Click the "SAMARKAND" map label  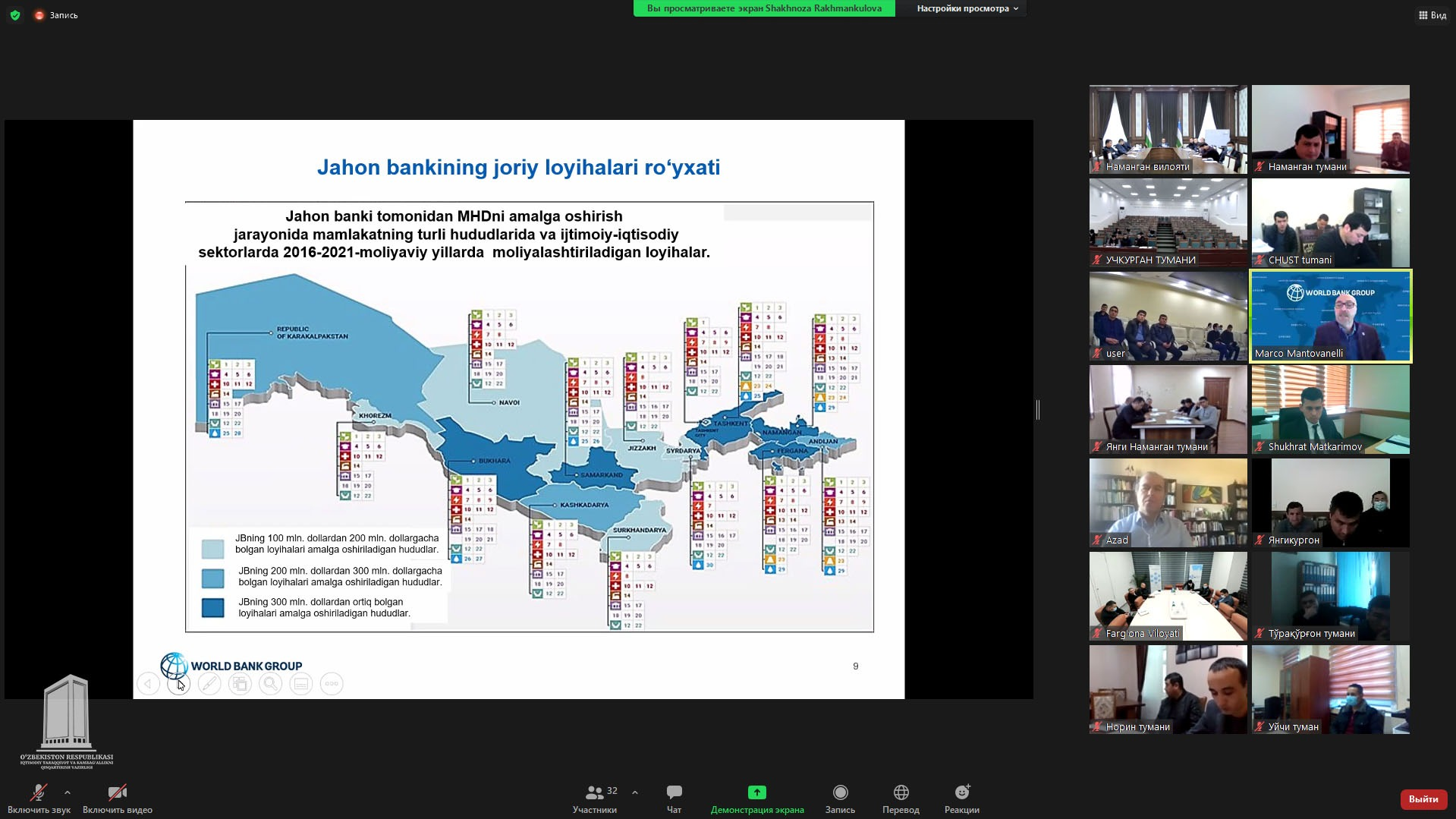[602, 475]
